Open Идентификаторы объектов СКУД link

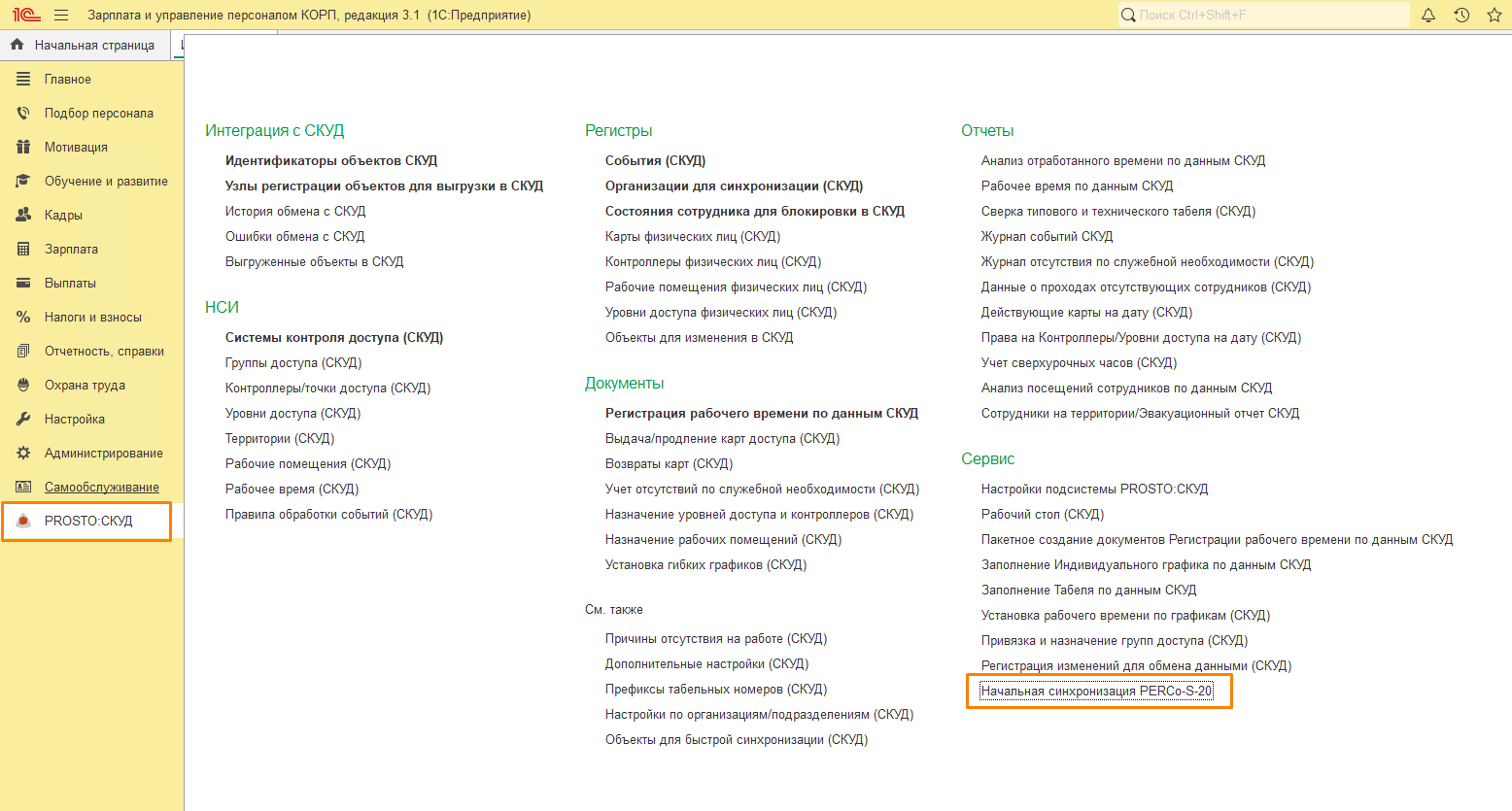tap(330, 161)
